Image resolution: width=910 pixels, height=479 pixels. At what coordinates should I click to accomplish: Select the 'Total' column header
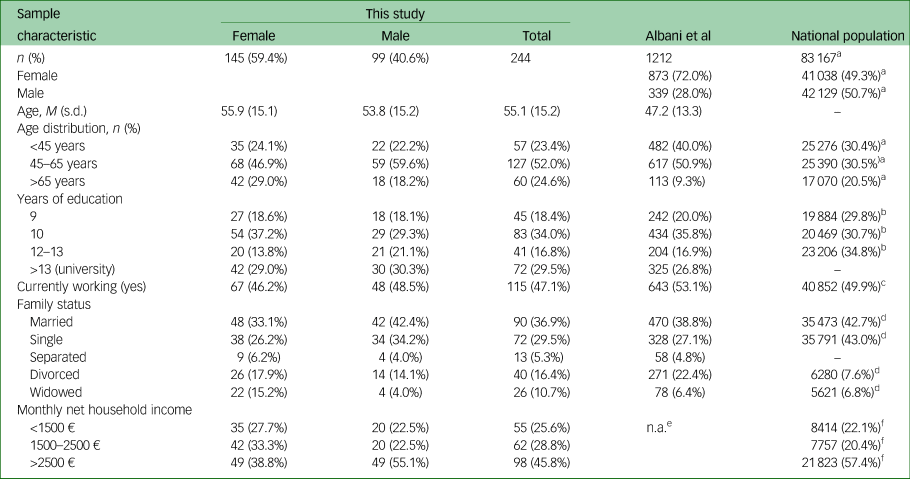click(x=536, y=36)
